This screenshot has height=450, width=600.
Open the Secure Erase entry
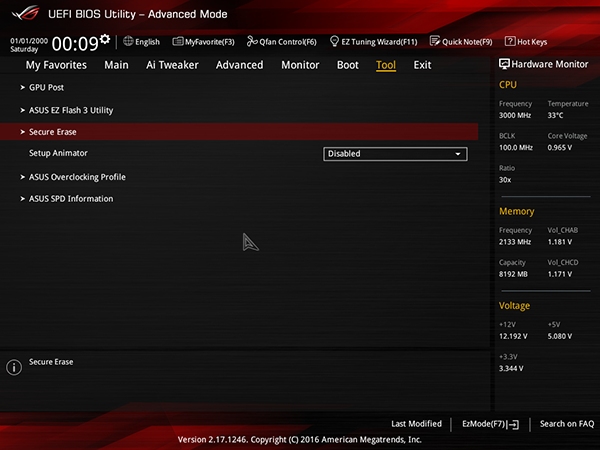point(53,132)
